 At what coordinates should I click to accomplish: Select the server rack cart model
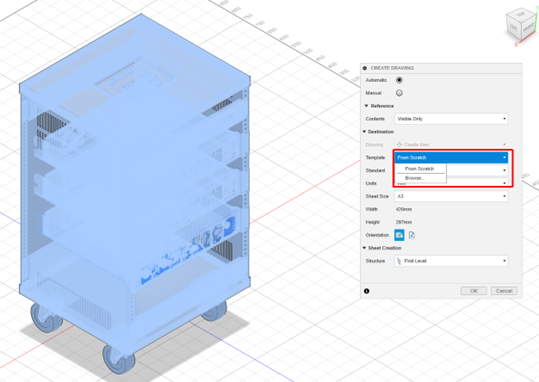coord(134,193)
